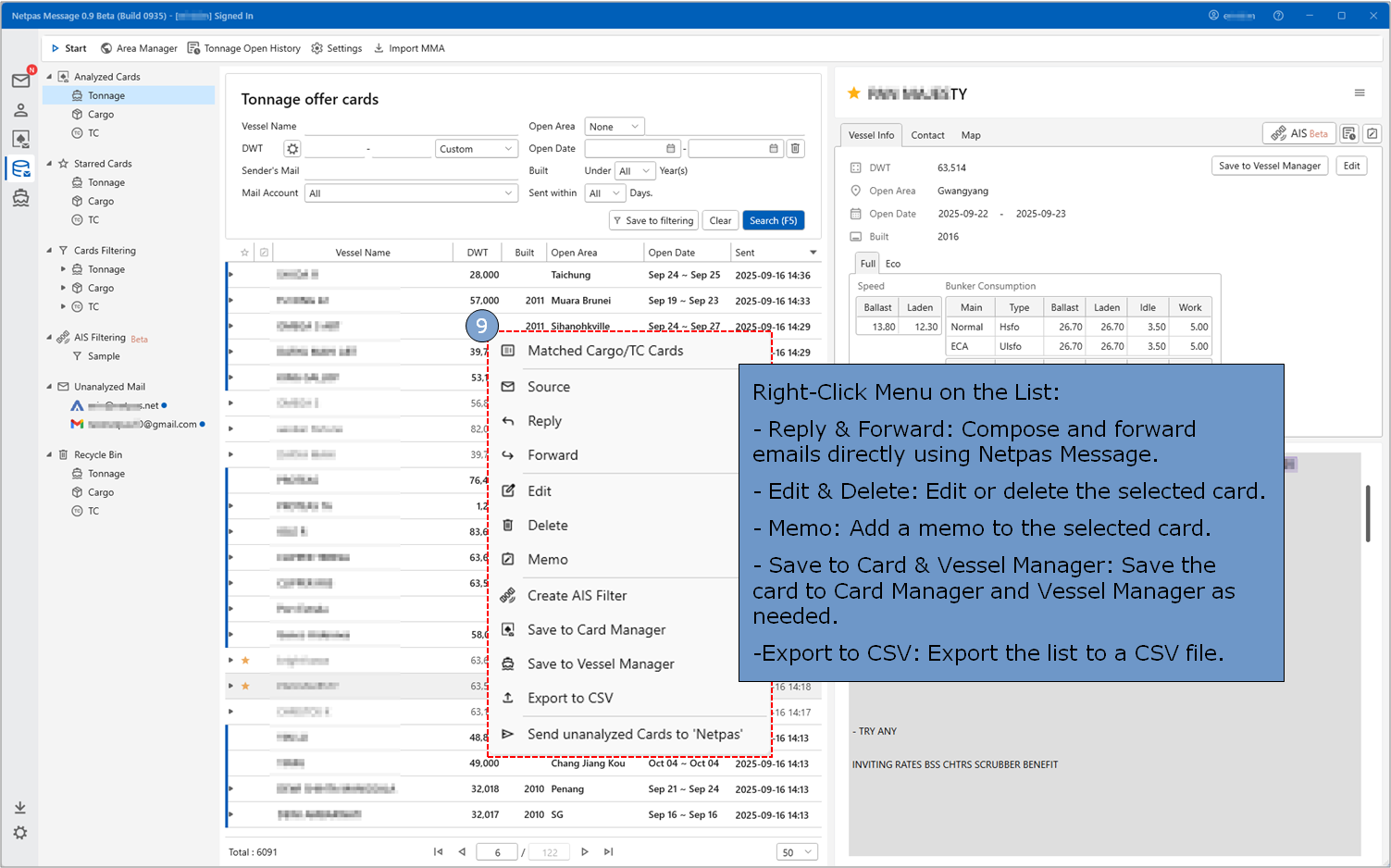
Task: Go to the last page of results
Action: [x=608, y=852]
